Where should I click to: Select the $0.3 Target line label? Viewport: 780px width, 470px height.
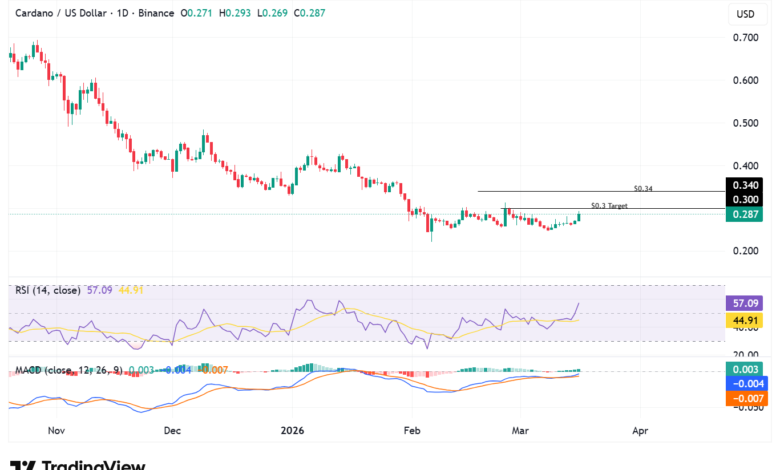[608, 205]
